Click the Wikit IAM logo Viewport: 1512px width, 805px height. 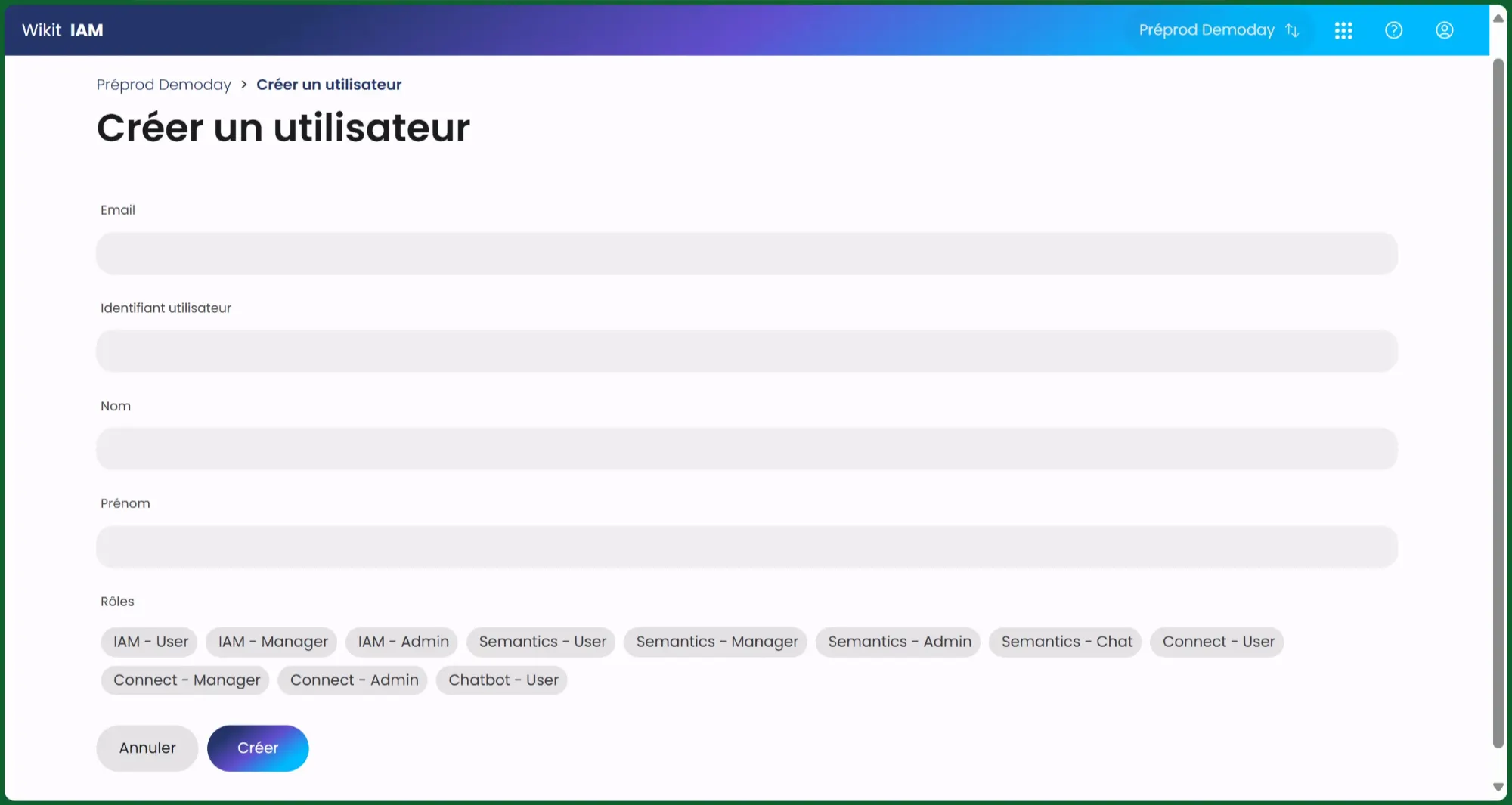tap(63, 30)
